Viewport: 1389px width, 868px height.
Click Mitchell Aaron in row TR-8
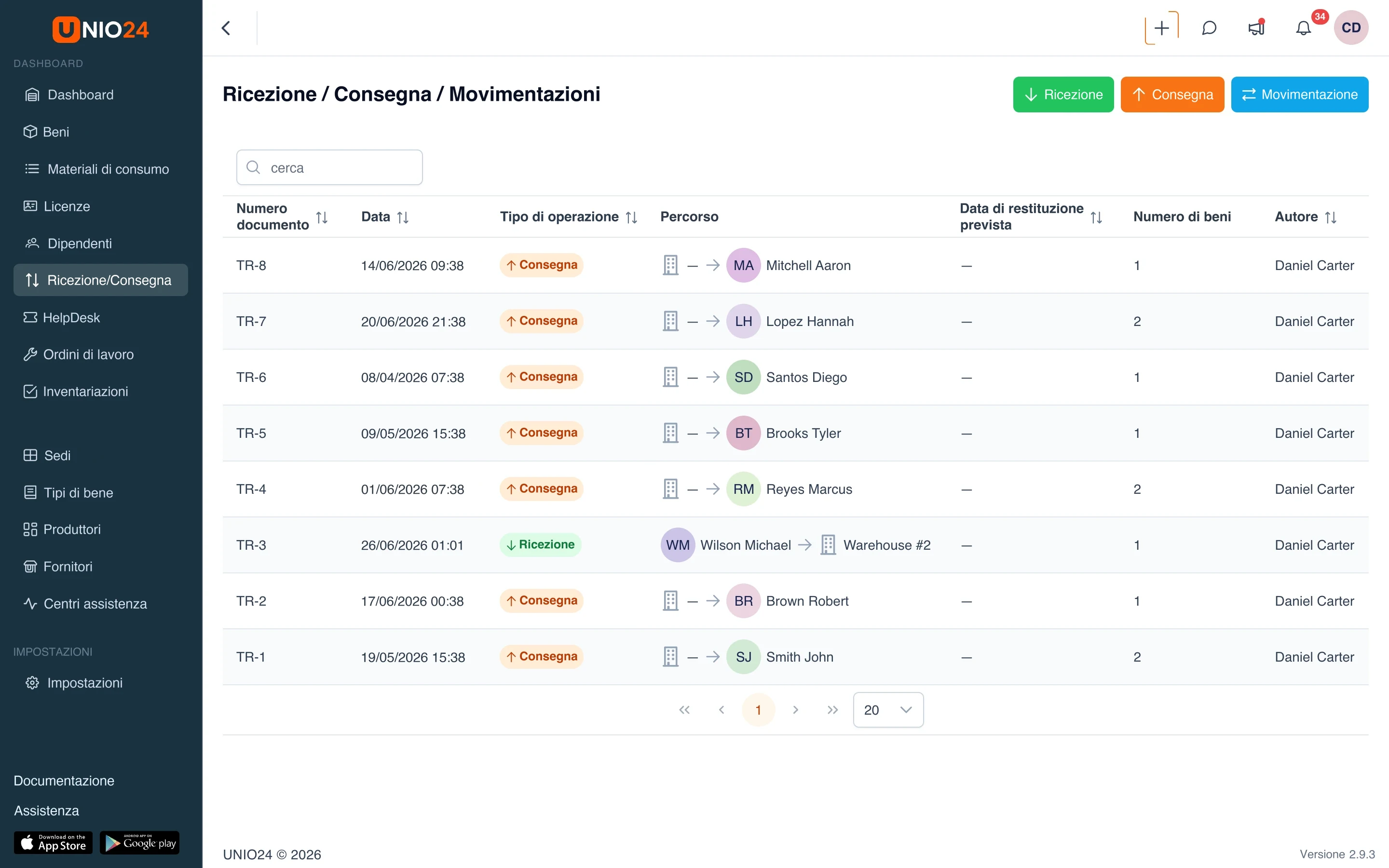click(x=808, y=265)
